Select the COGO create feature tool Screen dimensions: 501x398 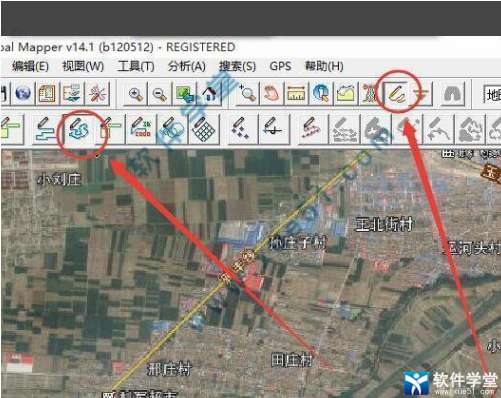tap(141, 129)
